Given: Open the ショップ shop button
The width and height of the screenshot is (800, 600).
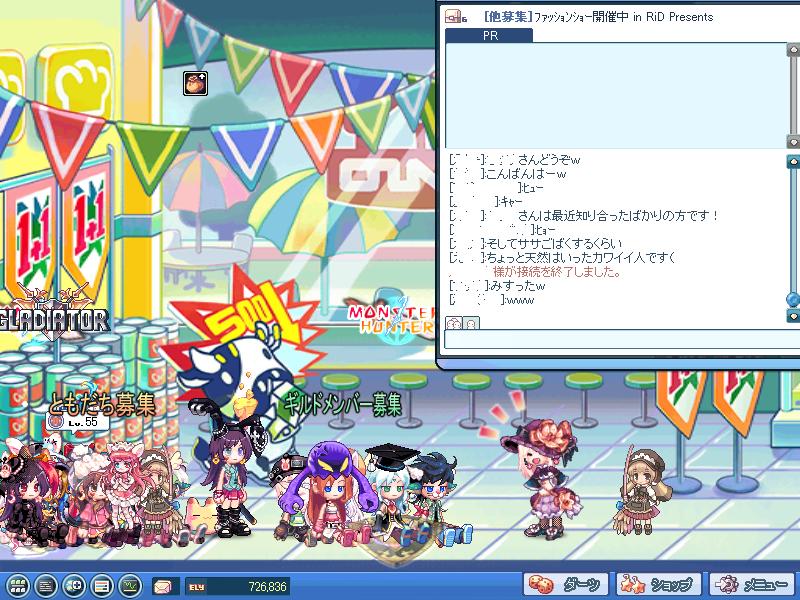Looking at the screenshot, I should coord(659,585).
